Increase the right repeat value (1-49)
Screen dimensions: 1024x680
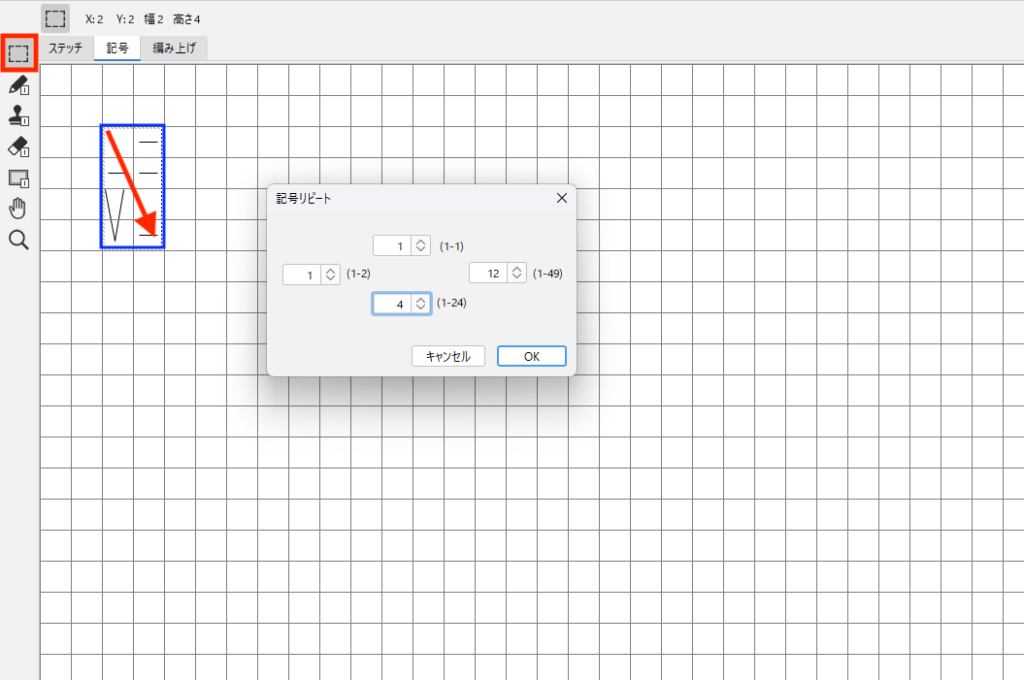point(517,268)
